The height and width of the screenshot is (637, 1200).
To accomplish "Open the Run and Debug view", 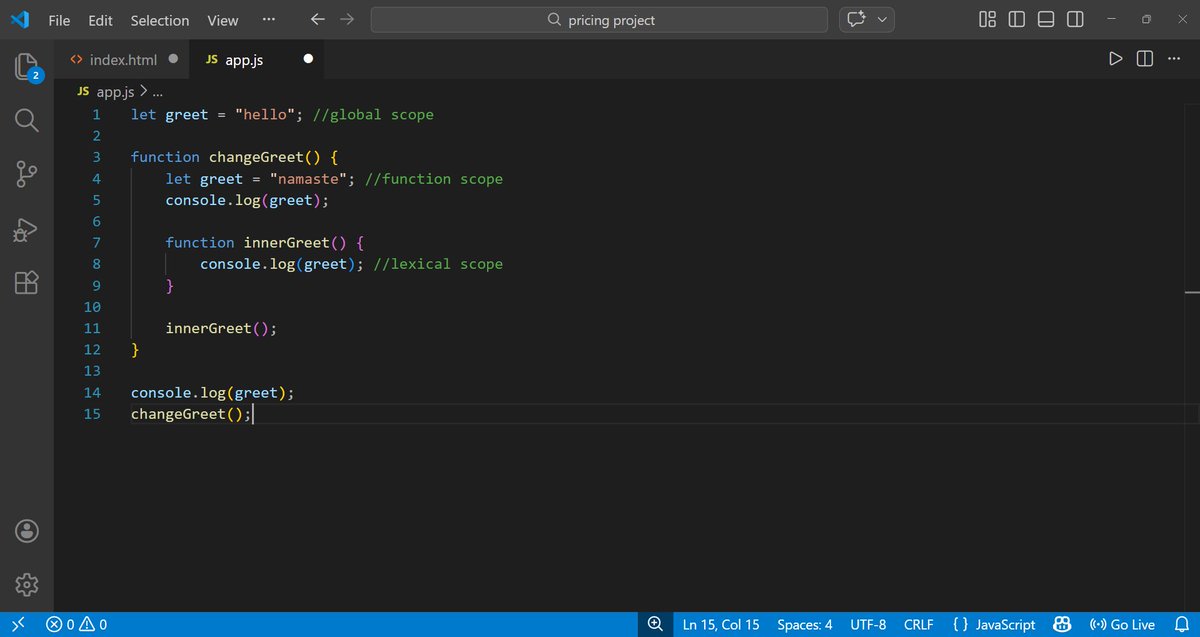I will [26, 230].
